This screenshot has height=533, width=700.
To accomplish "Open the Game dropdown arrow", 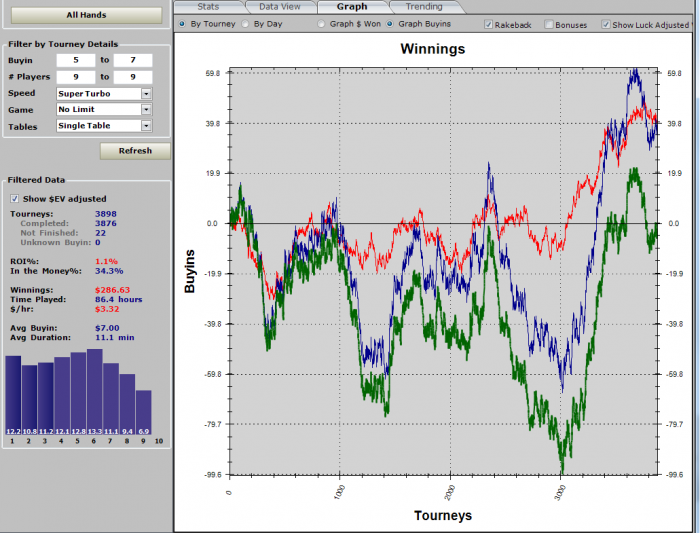I will point(146,110).
